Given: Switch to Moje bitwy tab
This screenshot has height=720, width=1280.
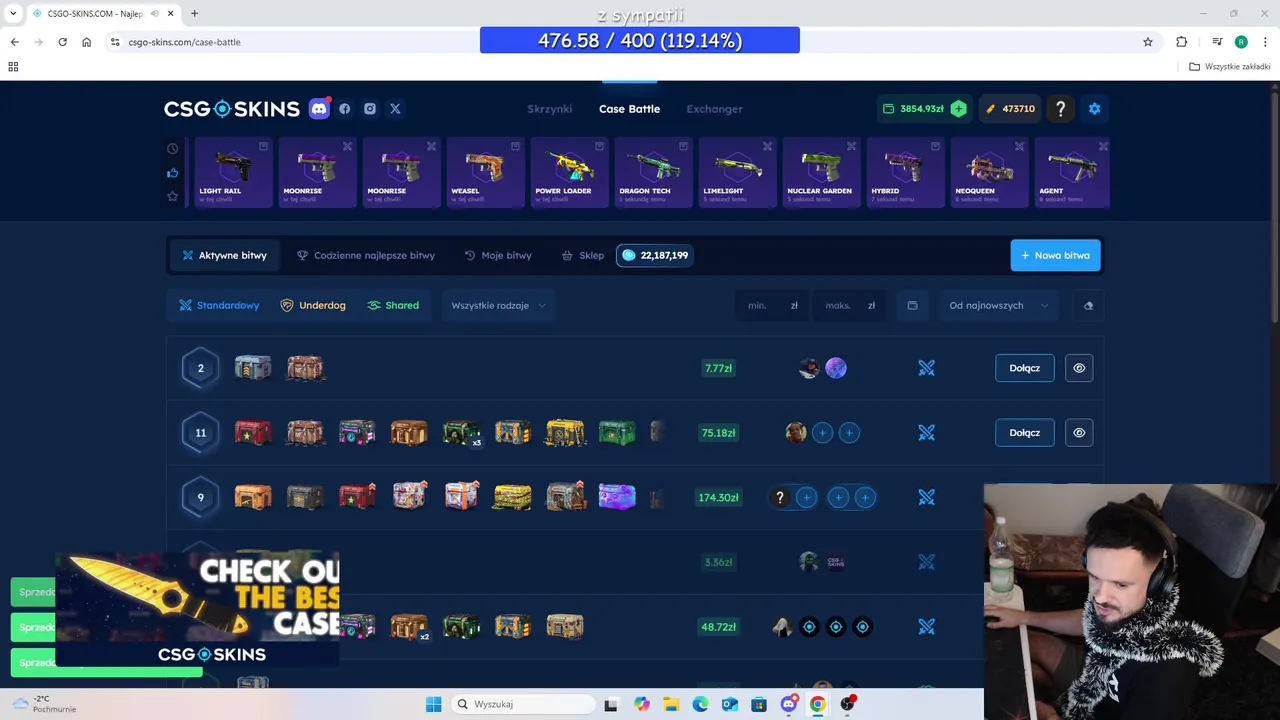Looking at the screenshot, I should pyautogui.click(x=498, y=256).
